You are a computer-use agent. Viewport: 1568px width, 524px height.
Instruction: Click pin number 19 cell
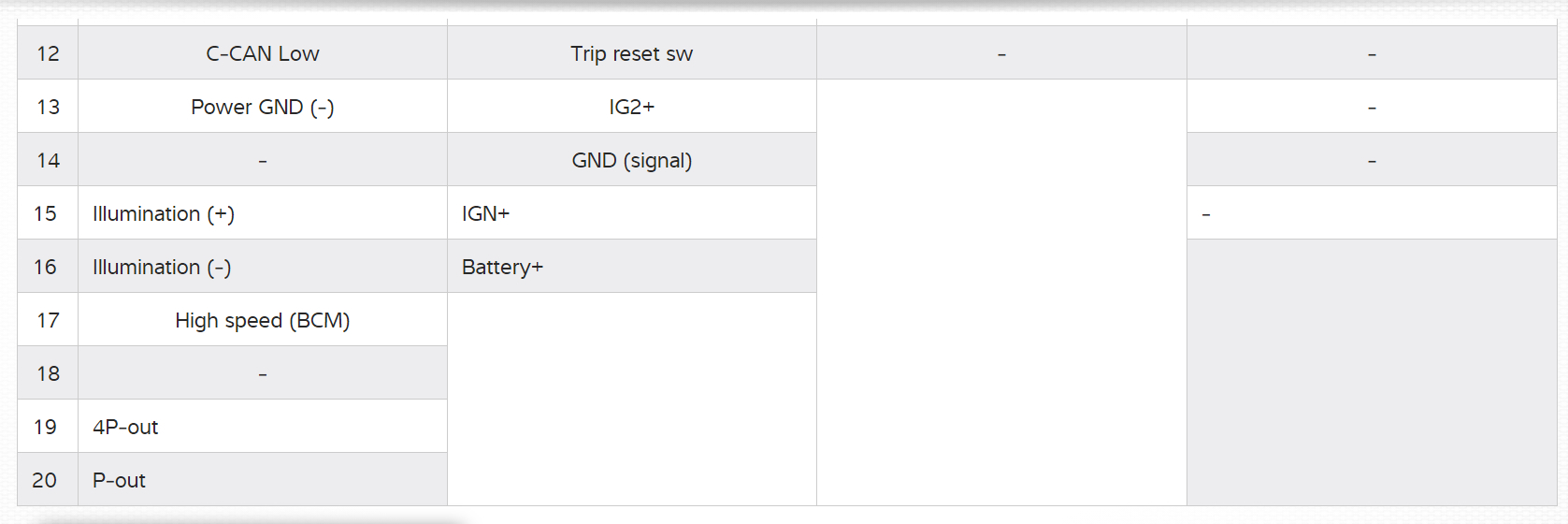click(46, 428)
